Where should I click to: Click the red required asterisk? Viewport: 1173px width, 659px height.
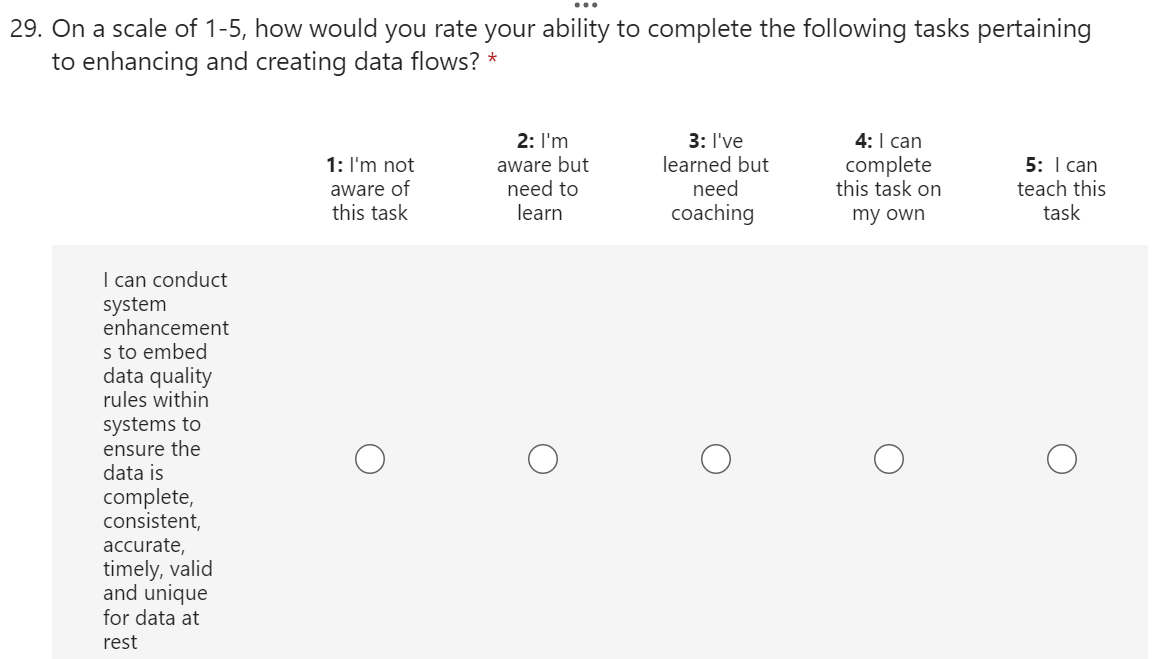click(492, 63)
